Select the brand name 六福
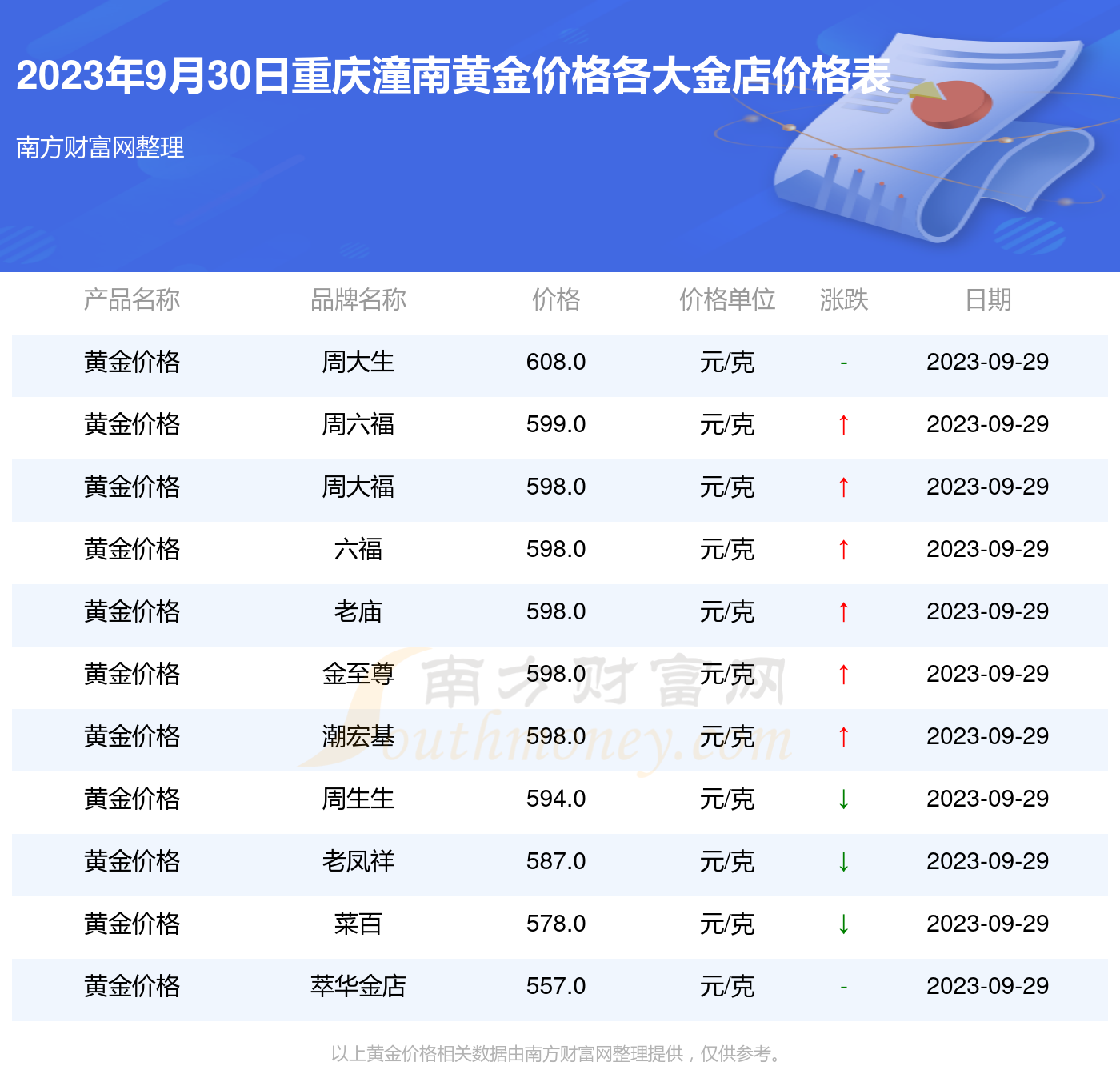 358,549
